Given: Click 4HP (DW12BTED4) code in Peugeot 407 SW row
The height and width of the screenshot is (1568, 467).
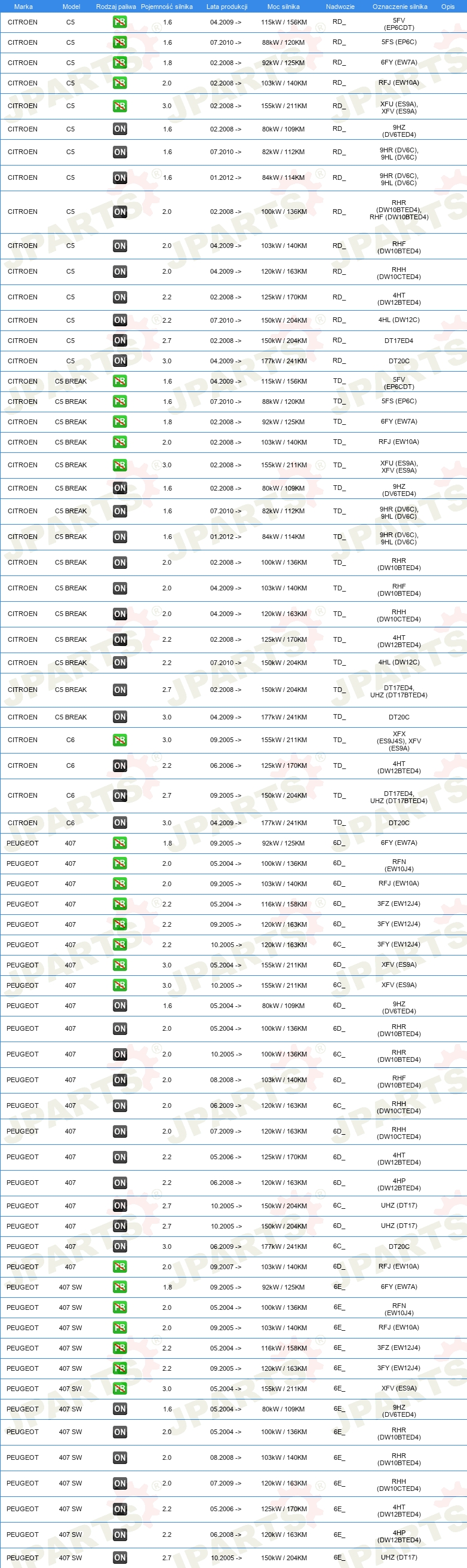Looking at the screenshot, I should coord(399,1536).
